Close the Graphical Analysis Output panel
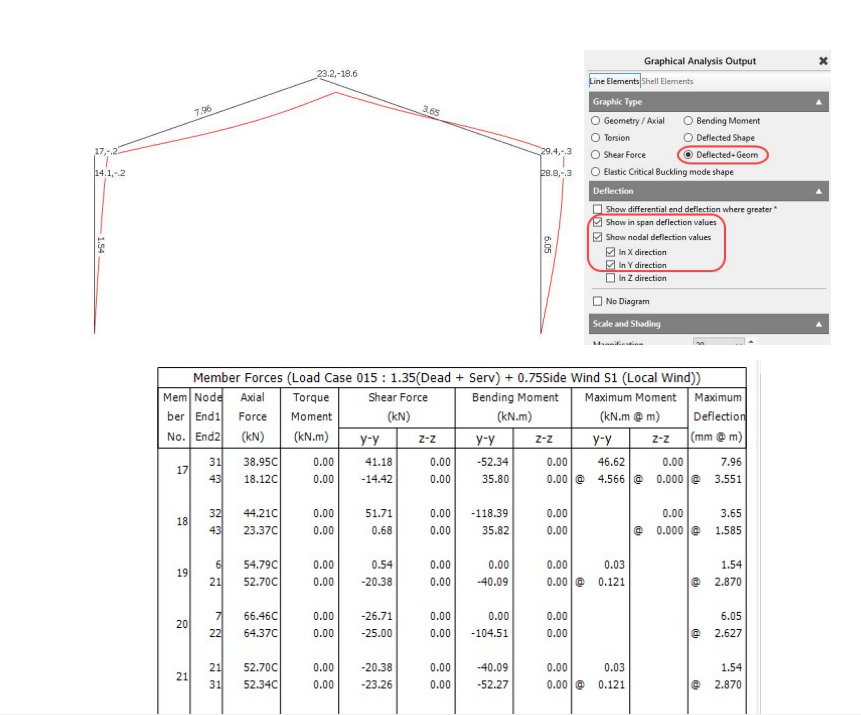861x715 pixels. click(823, 61)
